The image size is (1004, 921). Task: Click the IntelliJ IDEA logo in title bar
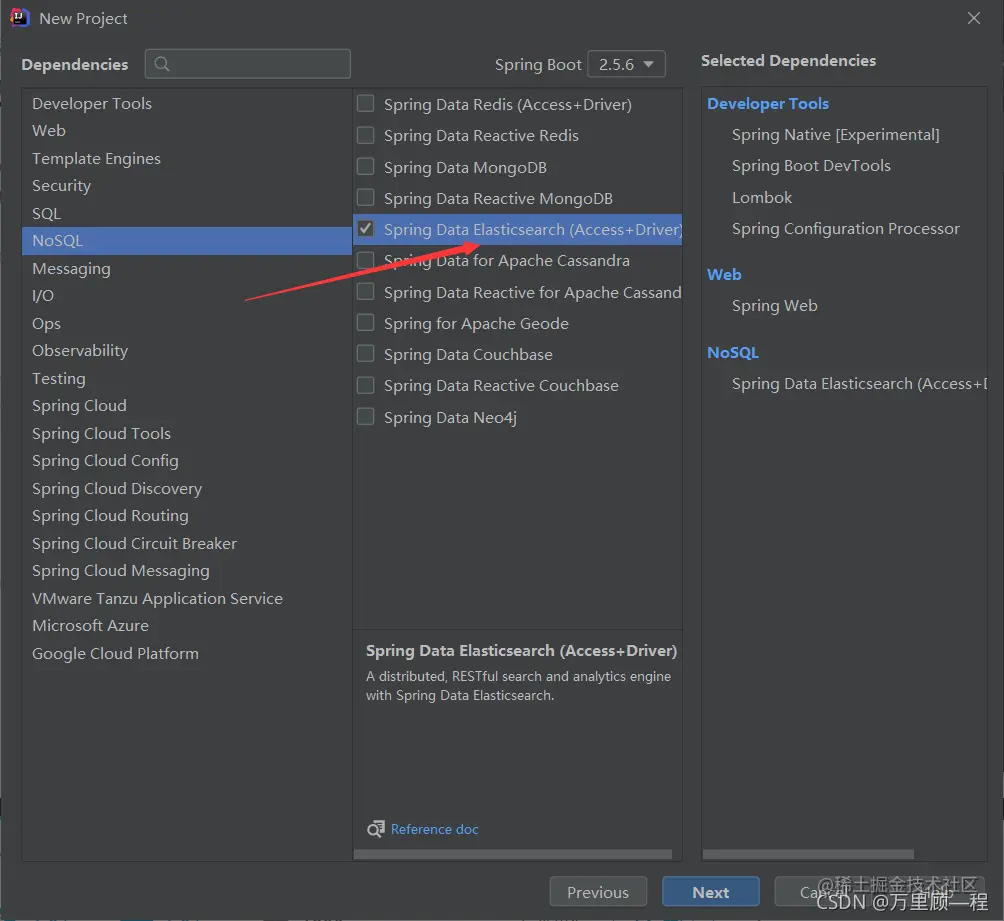[20, 18]
